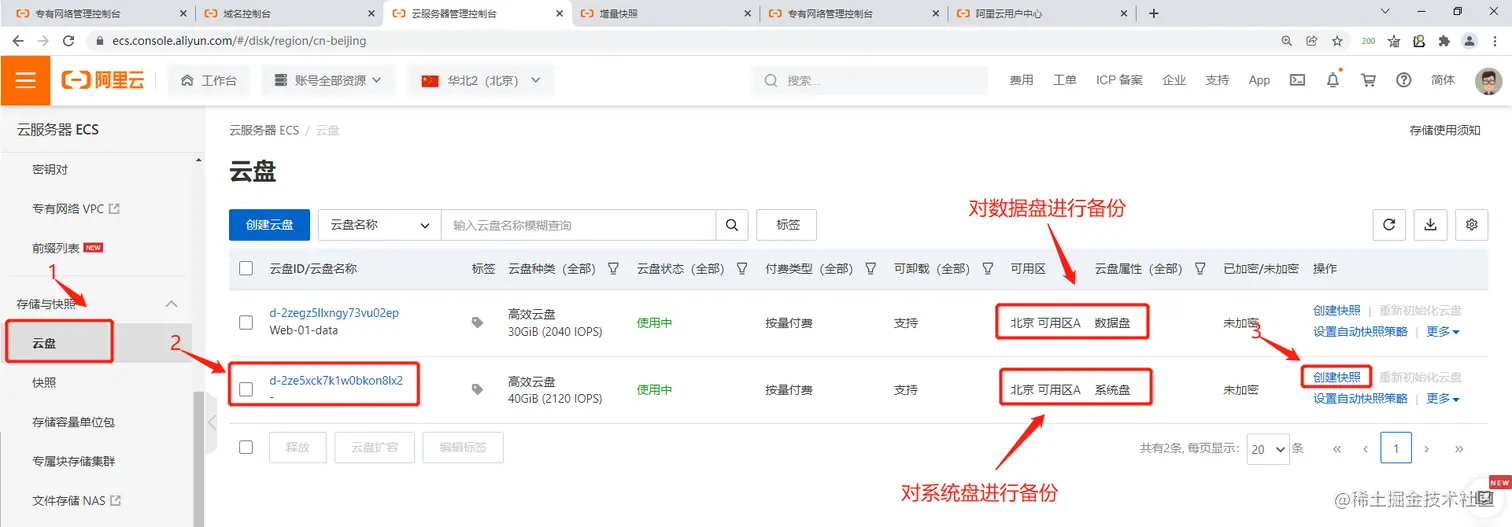Screen dimensions: 1512x527
Task: Toggle the select-all checkbox in table header
Action: point(246,268)
